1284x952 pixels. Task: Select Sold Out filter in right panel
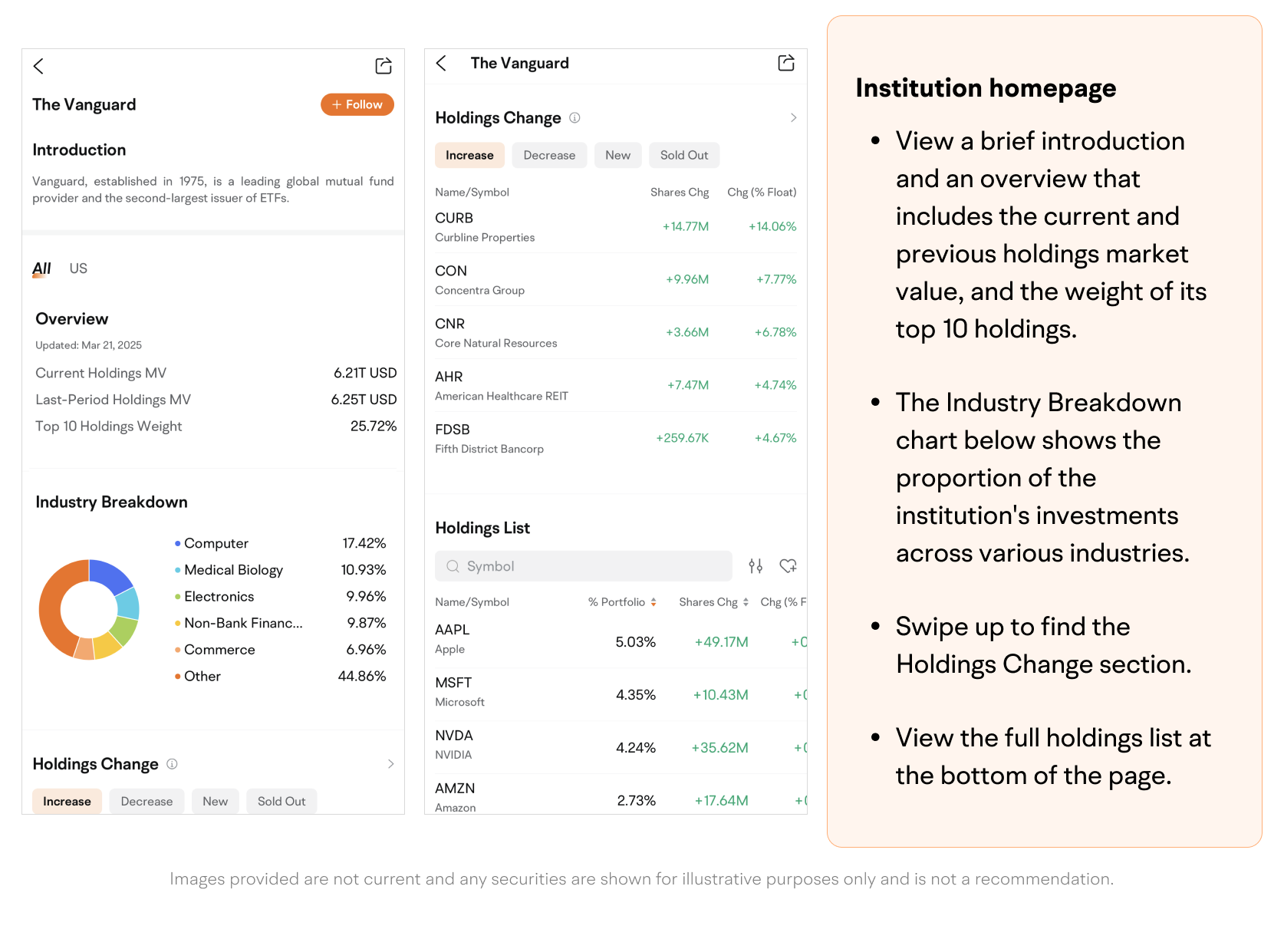pyautogui.click(x=684, y=155)
